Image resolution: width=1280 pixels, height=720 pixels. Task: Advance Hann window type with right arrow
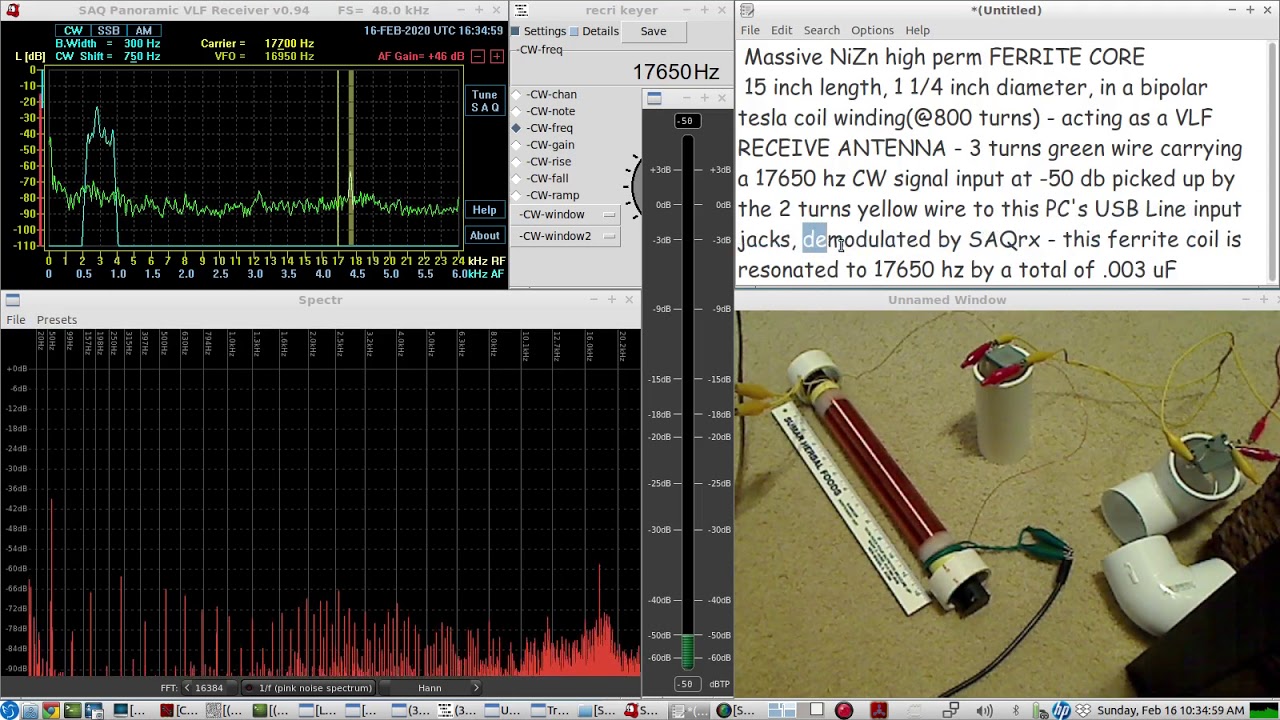pyautogui.click(x=476, y=688)
